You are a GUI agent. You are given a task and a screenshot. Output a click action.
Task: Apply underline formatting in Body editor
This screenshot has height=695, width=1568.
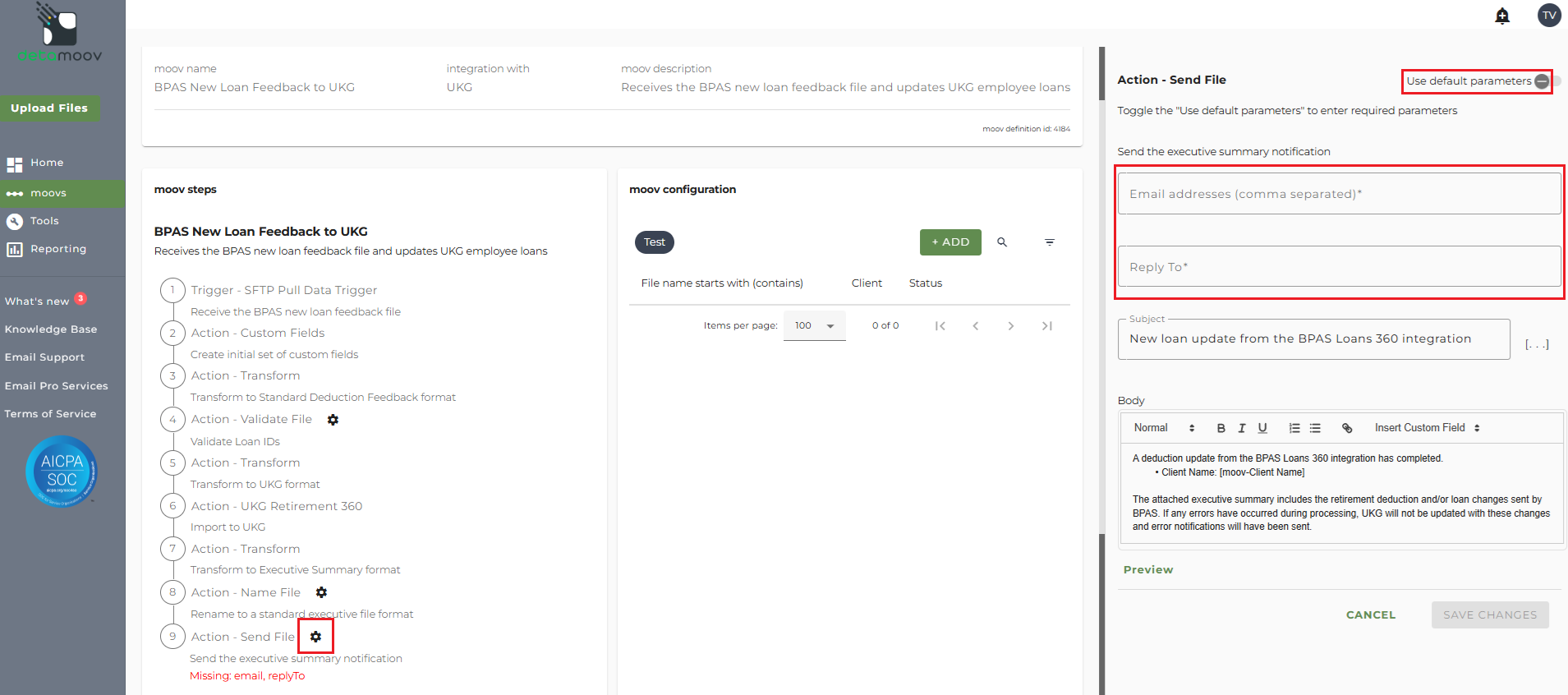pyautogui.click(x=1262, y=428)
